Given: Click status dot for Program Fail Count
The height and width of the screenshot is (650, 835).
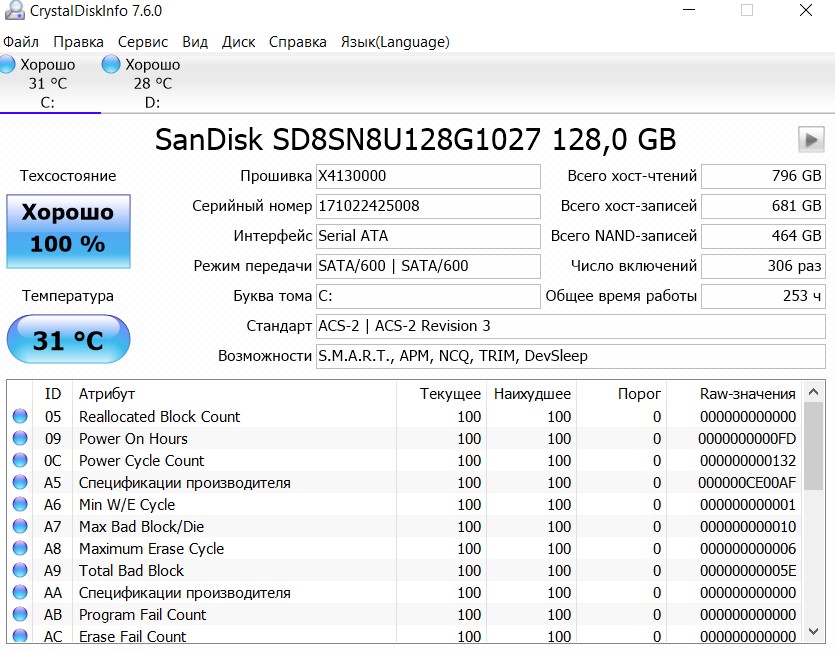Looking at the screenshot, I should (20, 614).
